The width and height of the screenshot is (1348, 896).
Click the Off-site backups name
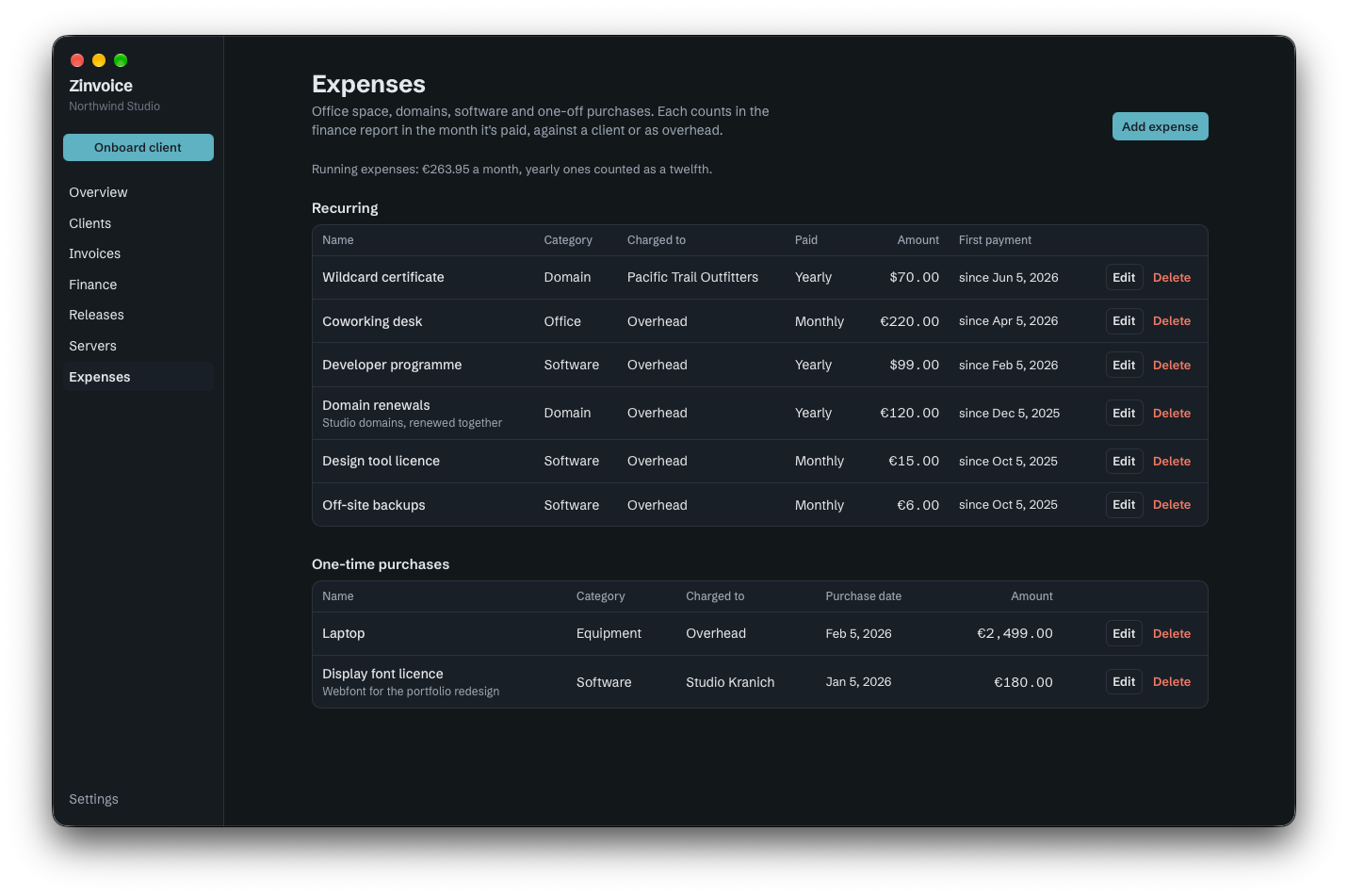(374, 505)
